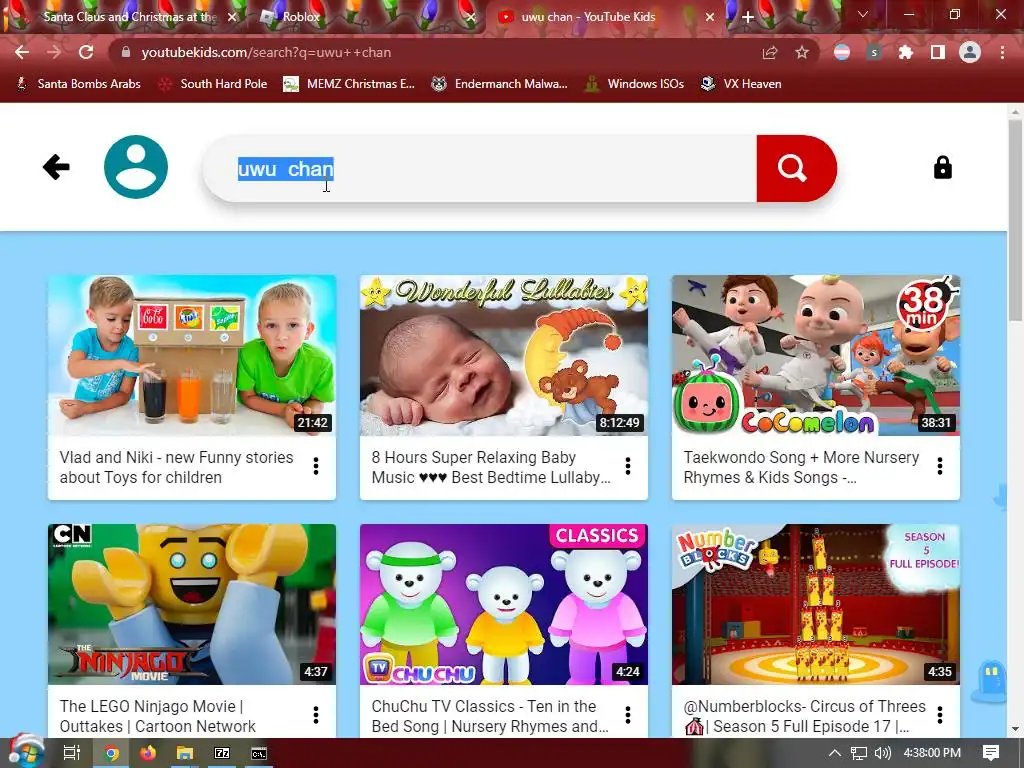Open the Santa Bombs Arabs bookmark

[78, 84]
